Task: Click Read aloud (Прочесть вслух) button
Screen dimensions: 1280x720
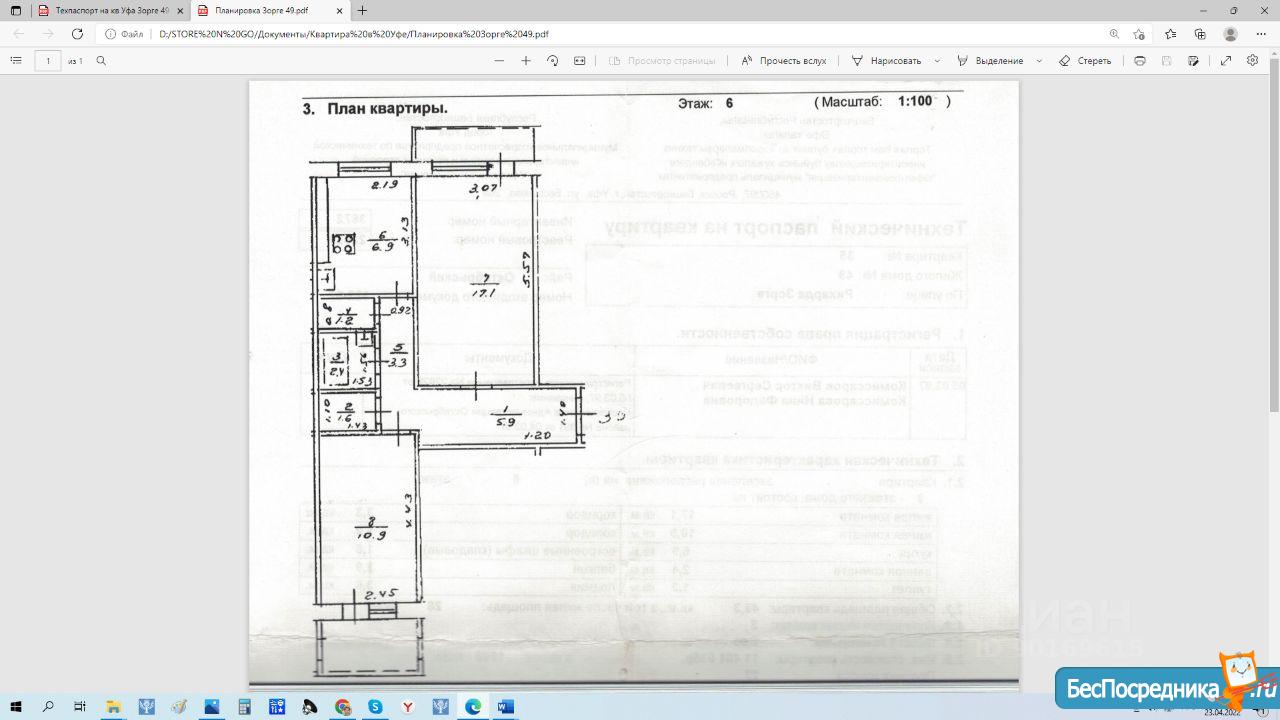Action: pos(783,60)
